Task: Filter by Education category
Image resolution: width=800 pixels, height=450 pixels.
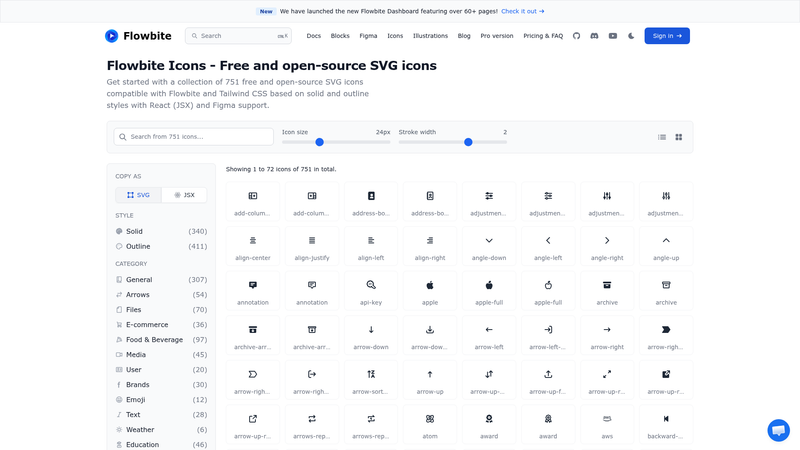Action: (x=161, y=444)
